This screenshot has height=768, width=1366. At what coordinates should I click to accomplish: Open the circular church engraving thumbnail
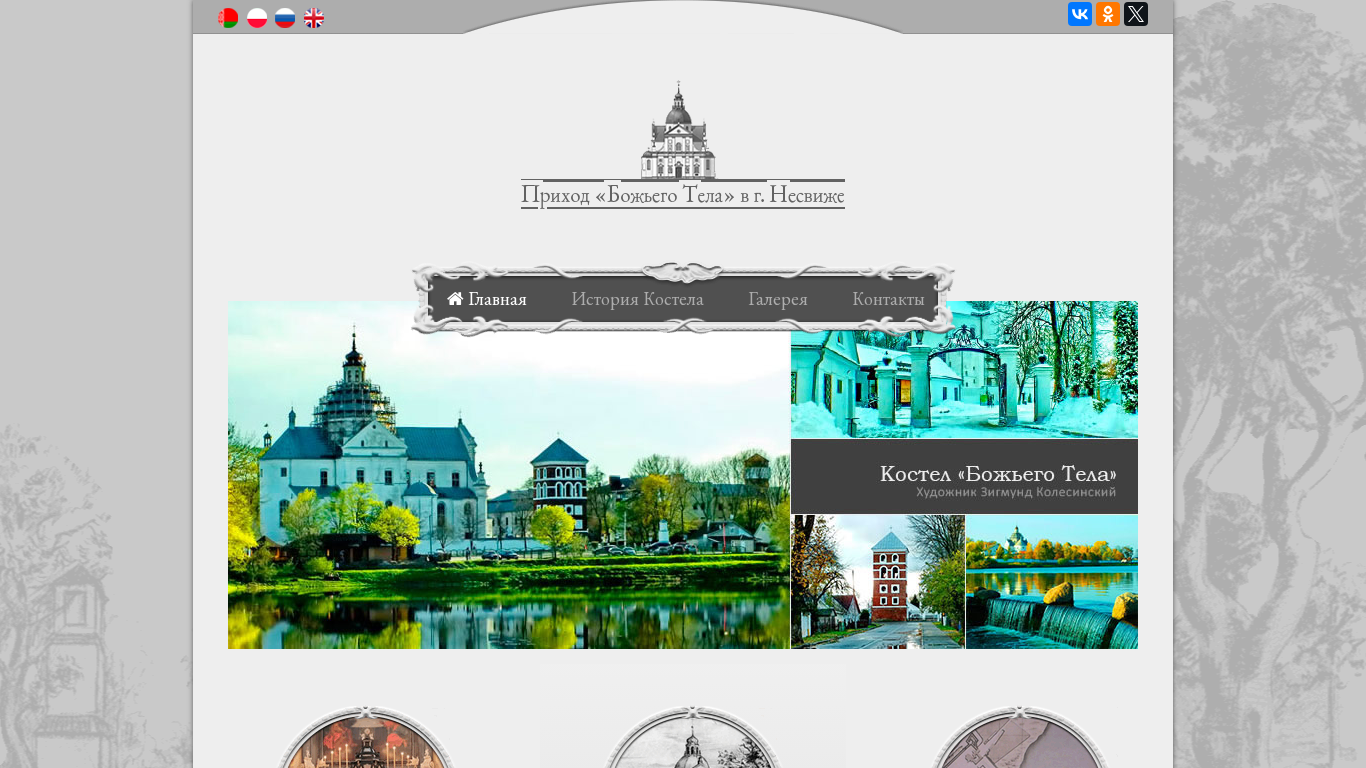692,738
